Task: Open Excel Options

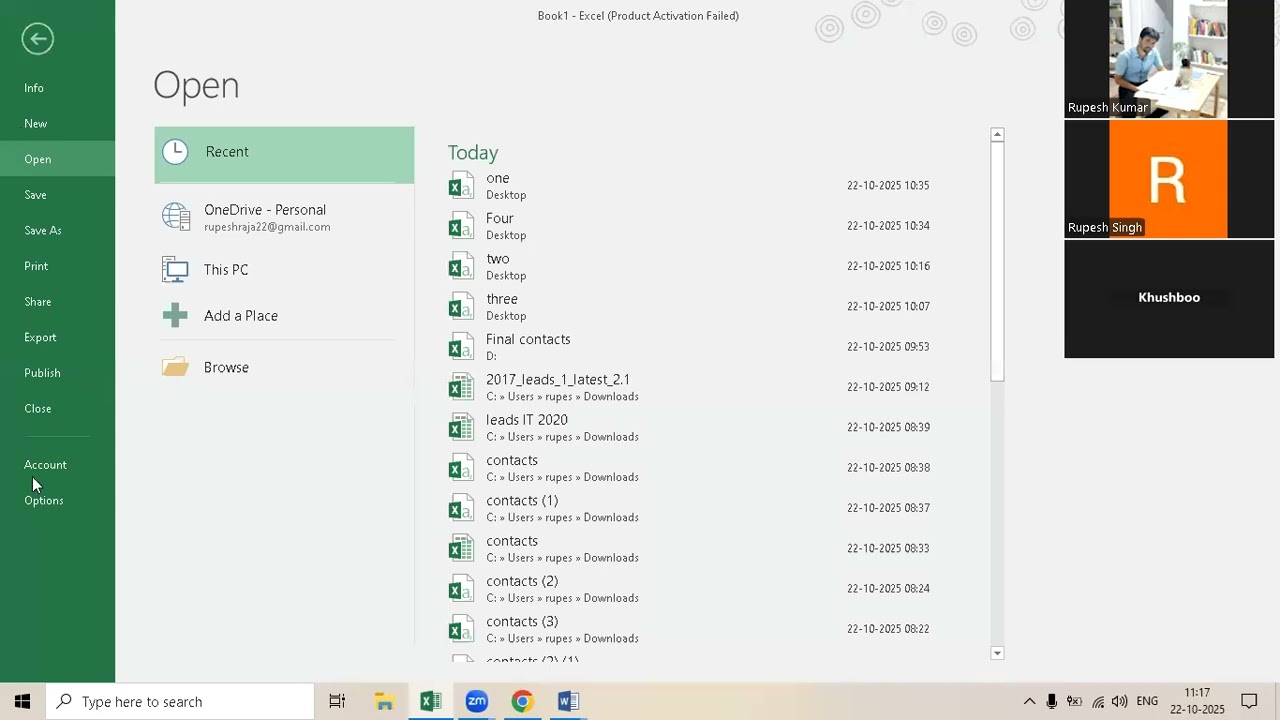Action: (x=44, y=501)
